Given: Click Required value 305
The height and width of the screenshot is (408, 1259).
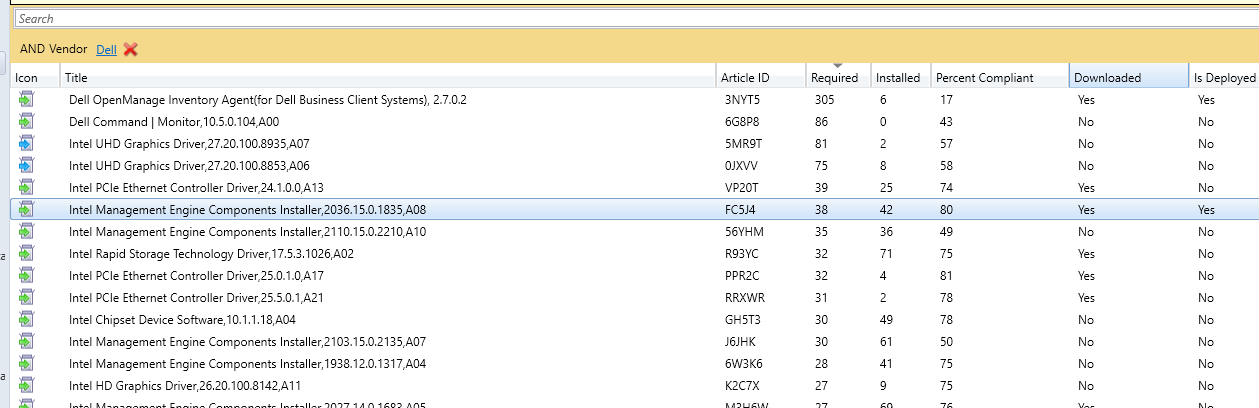Looking at the screenshot, I should point(824,100).
